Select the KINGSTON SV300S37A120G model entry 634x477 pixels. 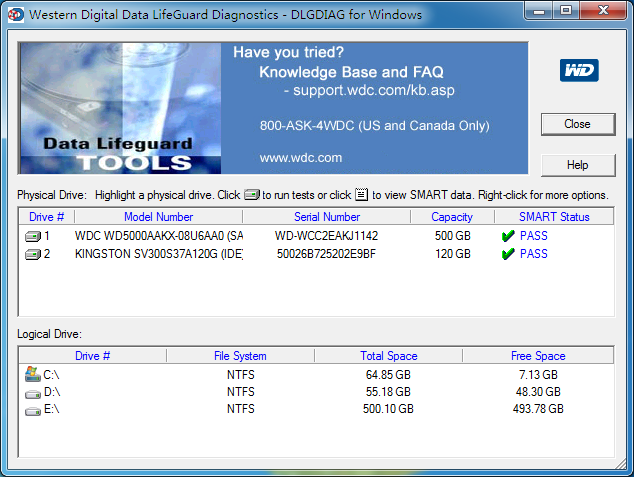159,254
